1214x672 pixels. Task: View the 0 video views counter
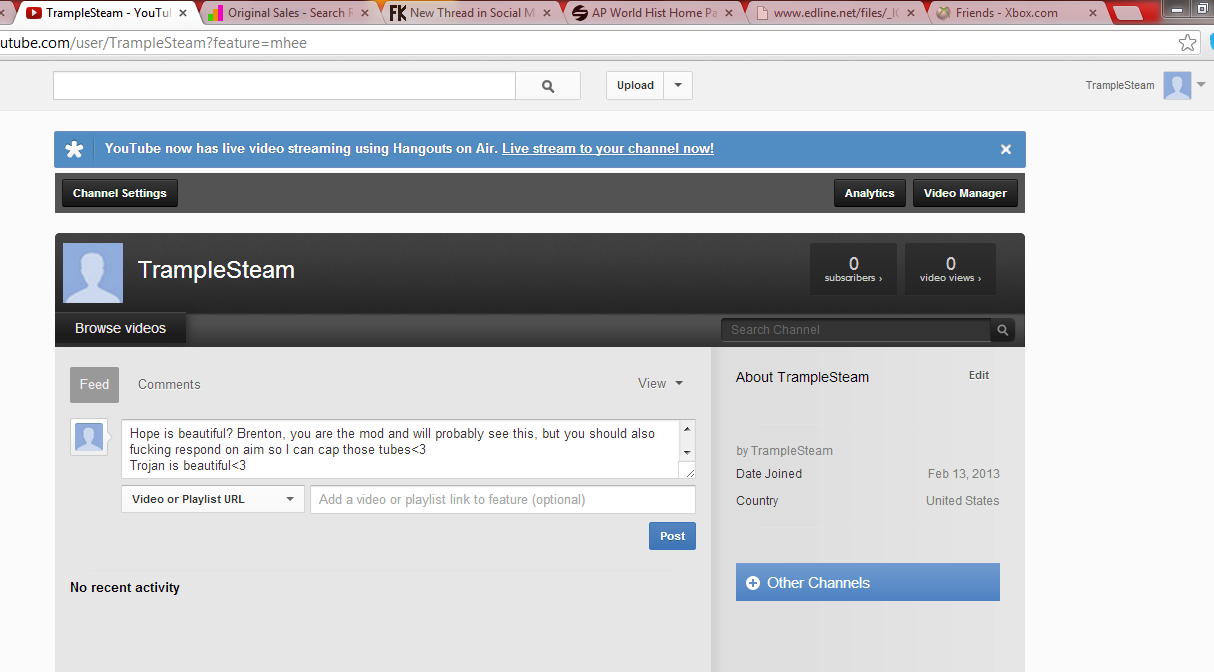(950, 269)
